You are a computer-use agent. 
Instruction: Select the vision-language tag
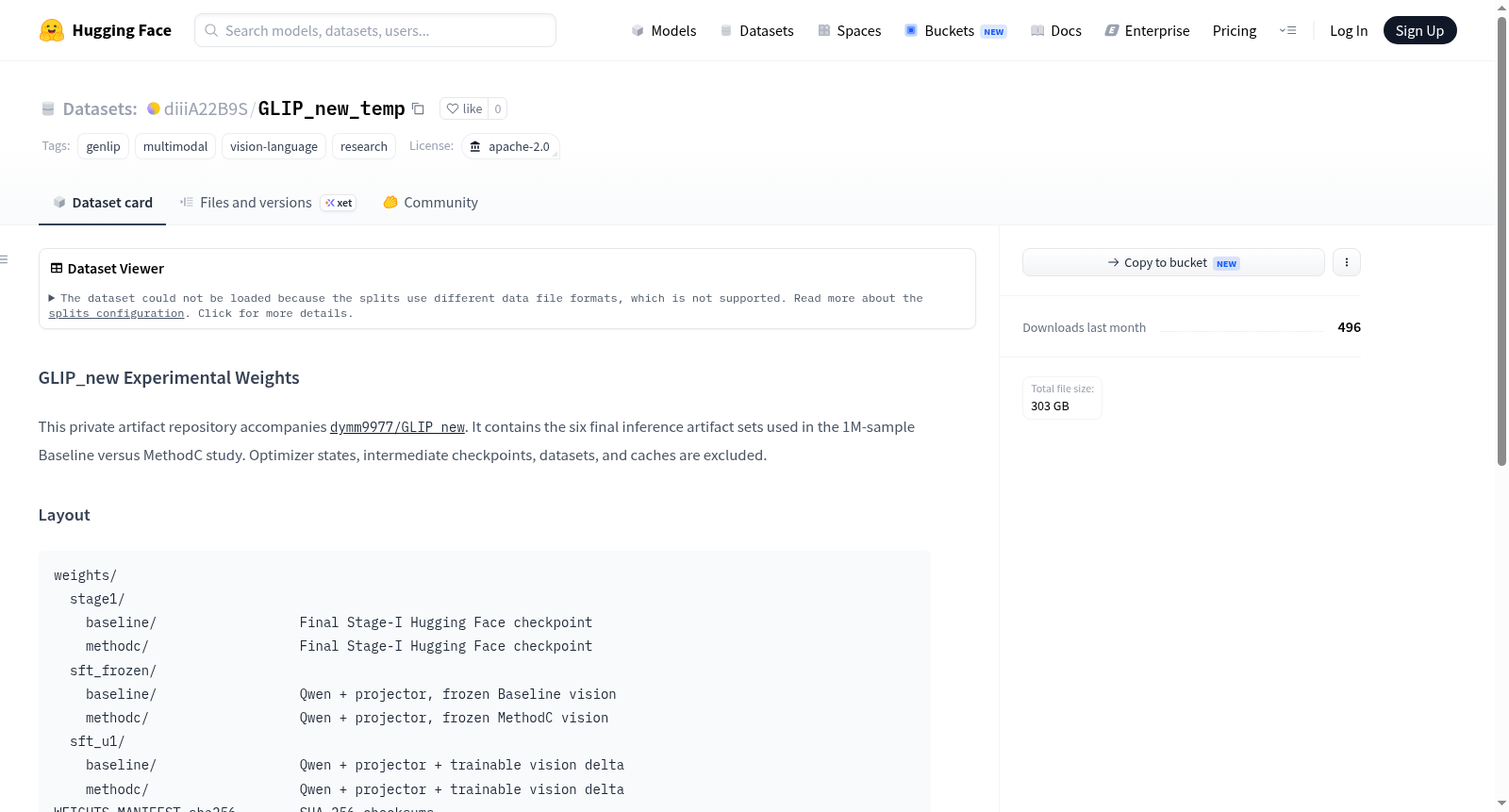(274, 146)
